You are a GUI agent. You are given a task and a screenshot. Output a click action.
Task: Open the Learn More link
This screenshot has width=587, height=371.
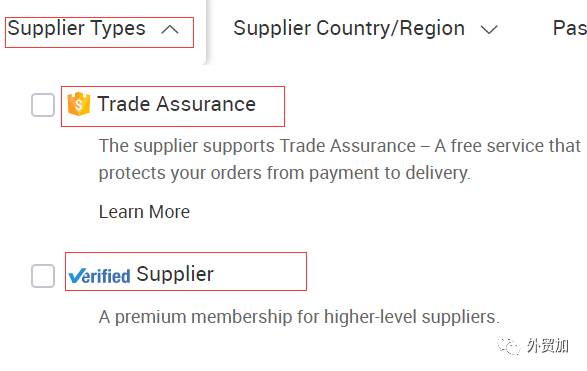(144, 212)
